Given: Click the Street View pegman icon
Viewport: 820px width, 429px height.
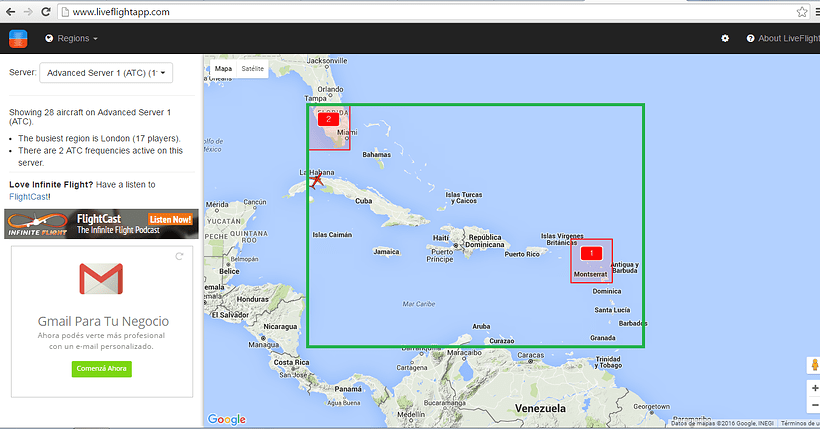Looking at the screenshot, I should [x=814, y=365].
